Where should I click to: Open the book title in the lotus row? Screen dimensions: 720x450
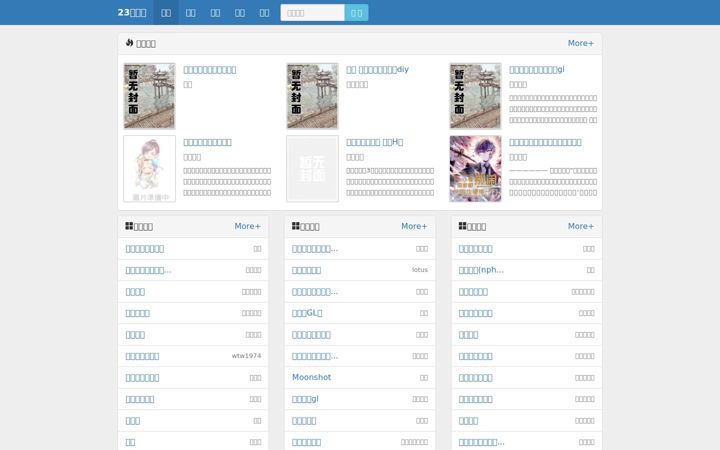[306, 270]
